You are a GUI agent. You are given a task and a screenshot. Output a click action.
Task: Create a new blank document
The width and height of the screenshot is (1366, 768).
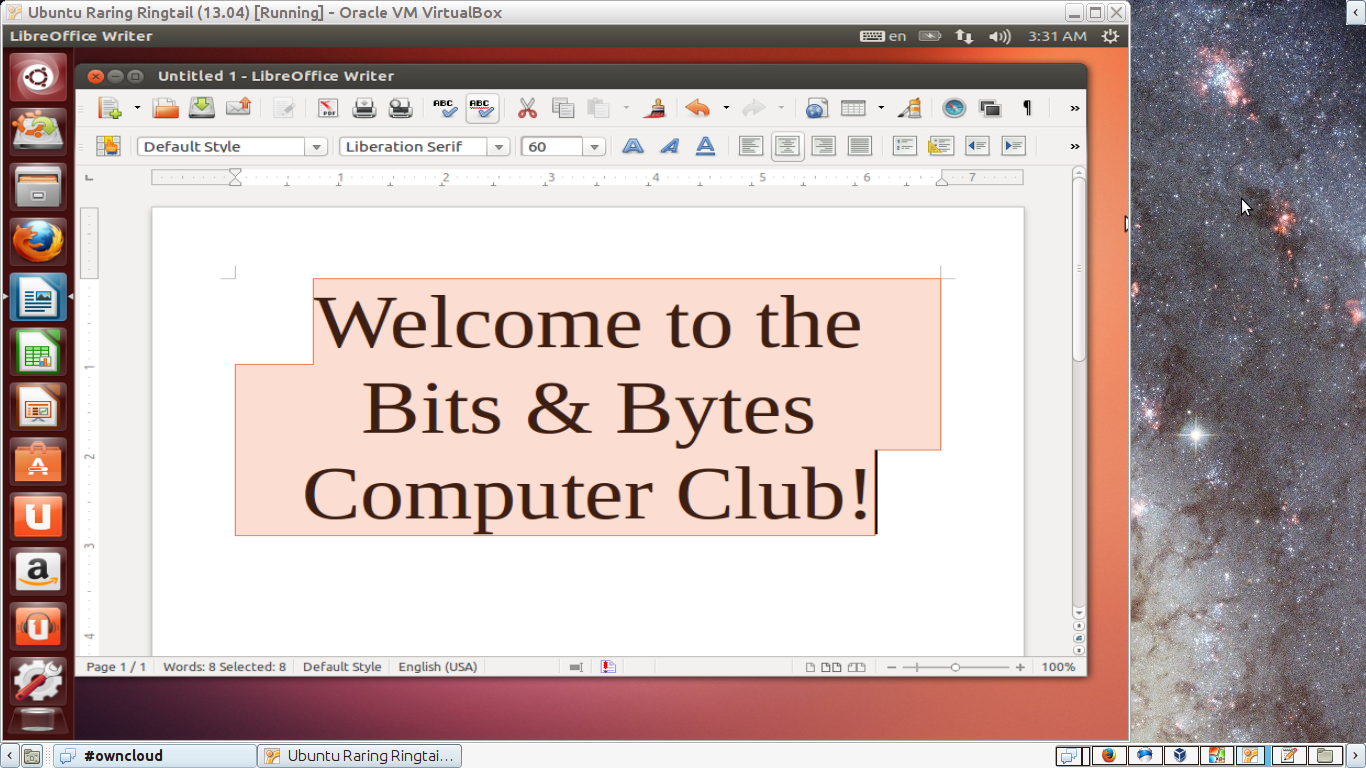[112, 108]
